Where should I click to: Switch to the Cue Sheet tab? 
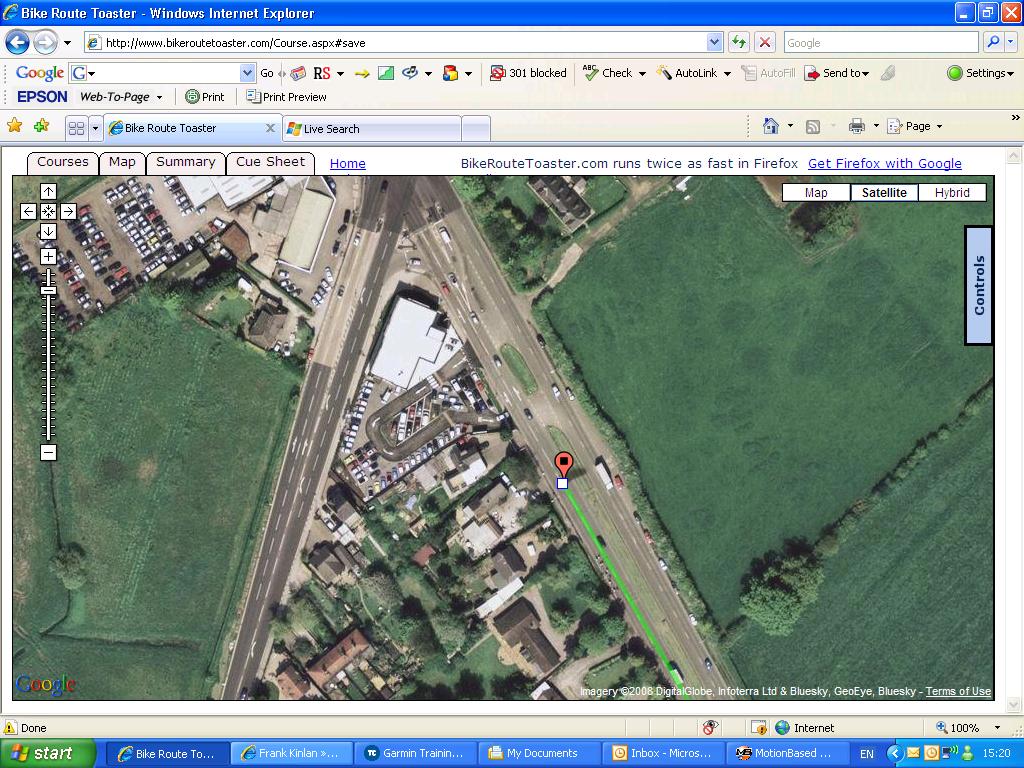[x=270, y=162]
